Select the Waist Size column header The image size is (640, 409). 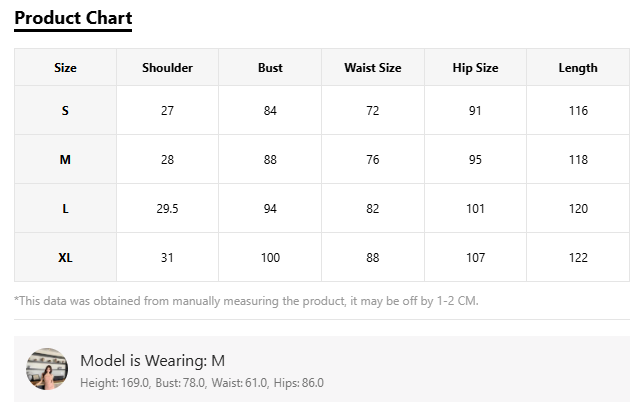tap(373, 67)
